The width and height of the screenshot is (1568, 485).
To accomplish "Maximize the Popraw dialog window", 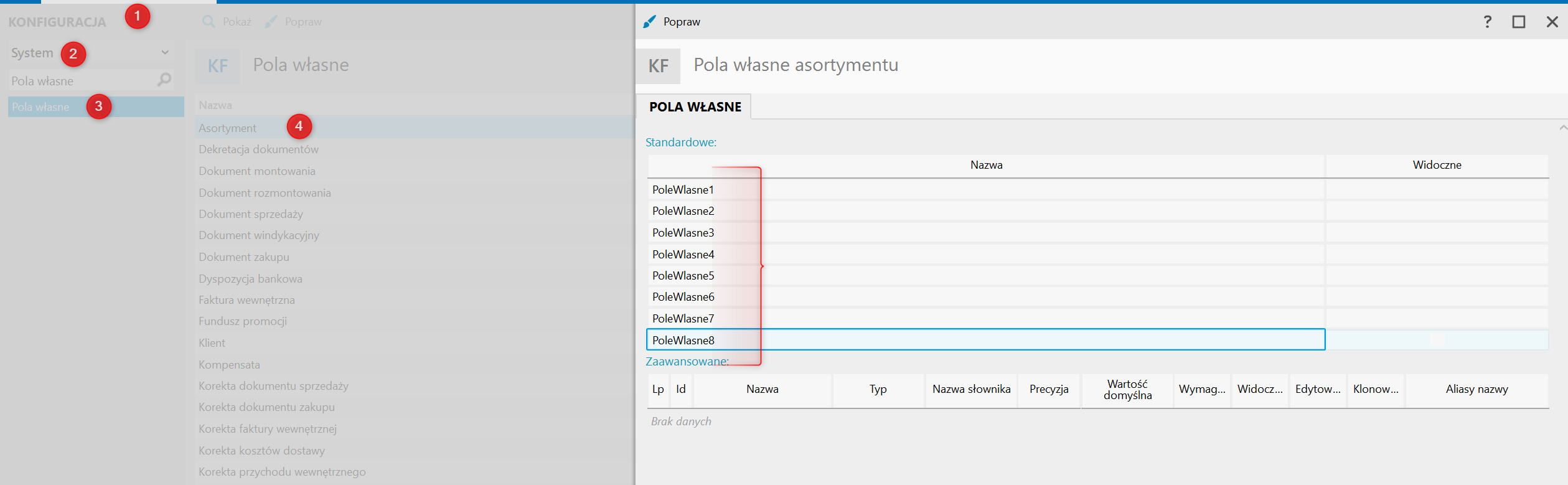I will click(1519, 22).
